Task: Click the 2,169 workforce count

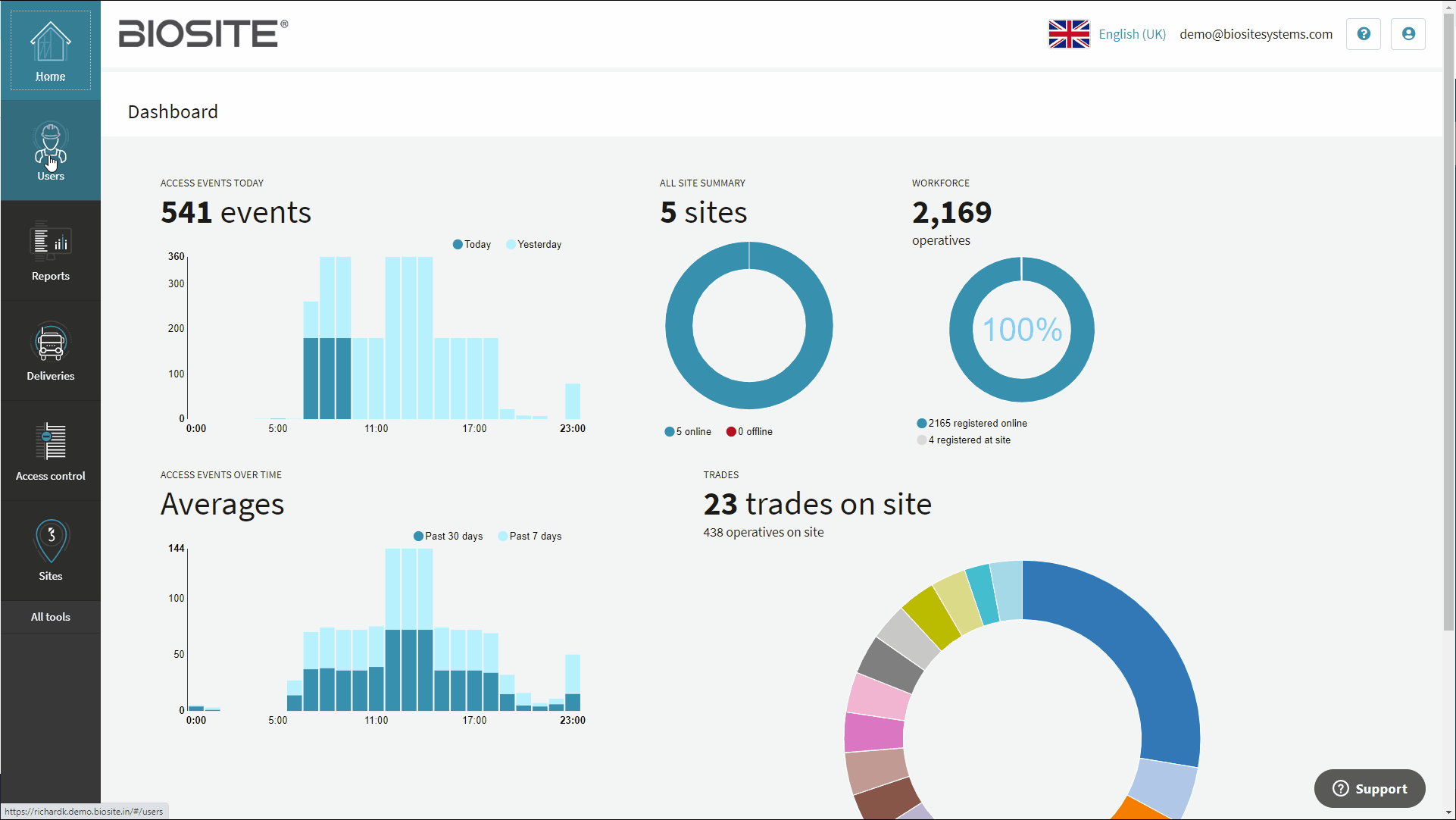Action: click(951, 212)
